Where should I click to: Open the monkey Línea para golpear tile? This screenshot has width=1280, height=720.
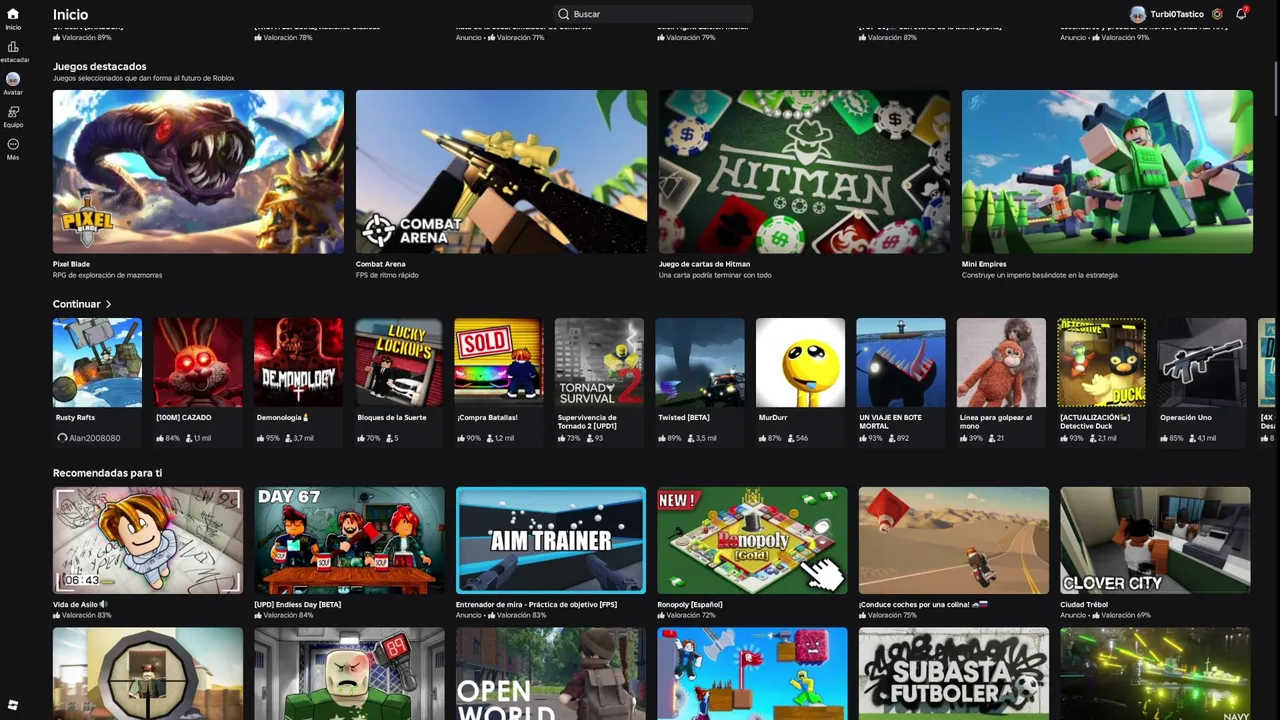(x=1001, y=362)
